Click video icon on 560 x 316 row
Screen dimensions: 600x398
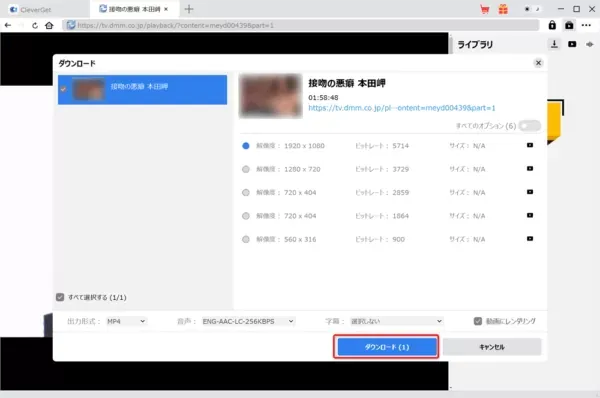[530, 238]
